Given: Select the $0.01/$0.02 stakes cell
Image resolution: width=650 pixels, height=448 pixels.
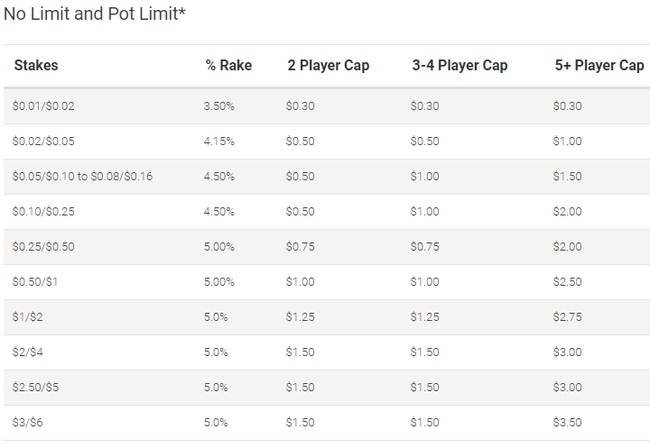Looking at the screenshot, I should click(x=44, y=106).
